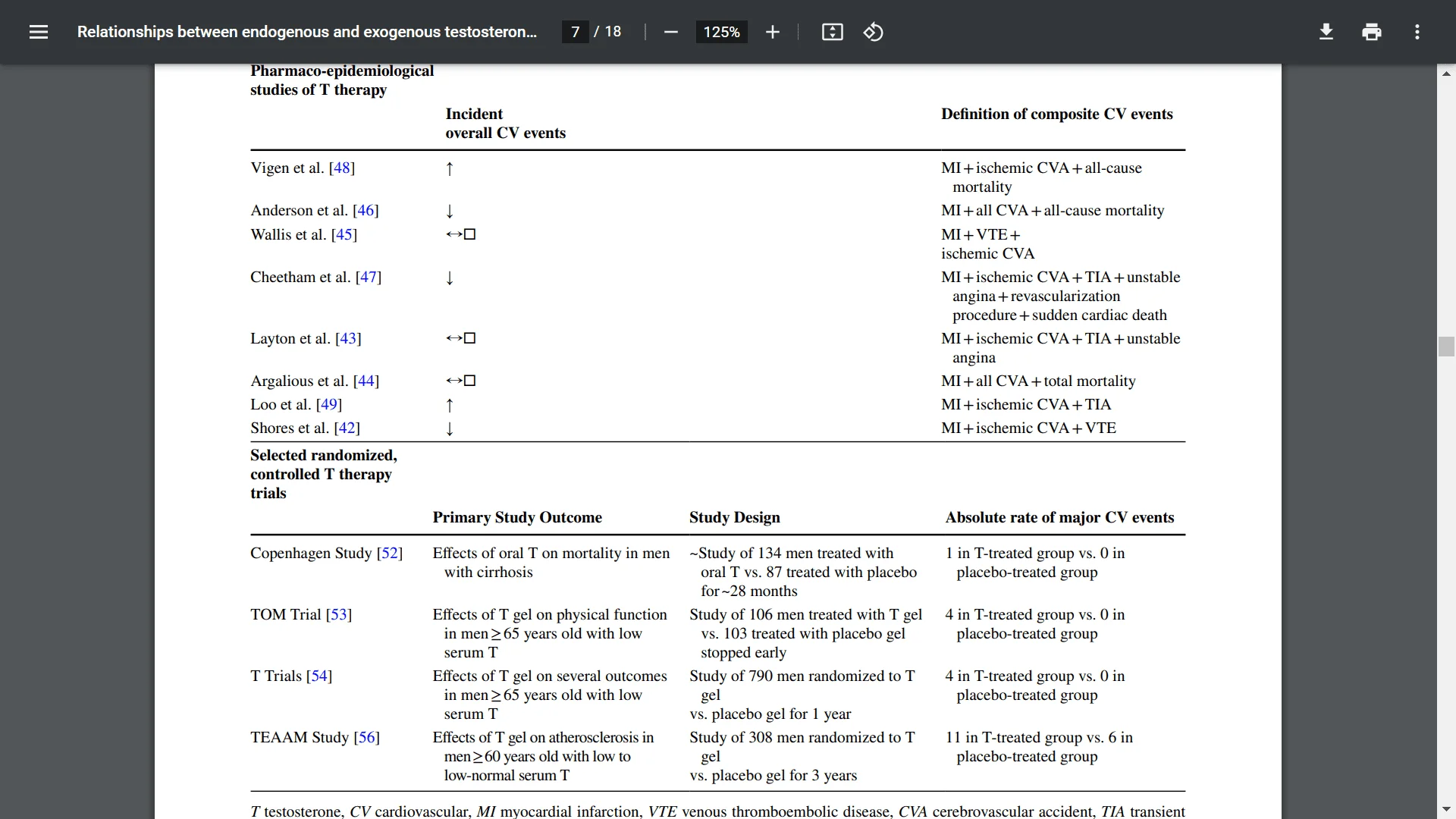The width and height of the screenshot is (1456, 819).
Task: Click the 'Primary Study Outcome' column header
Action: [517, 517]
